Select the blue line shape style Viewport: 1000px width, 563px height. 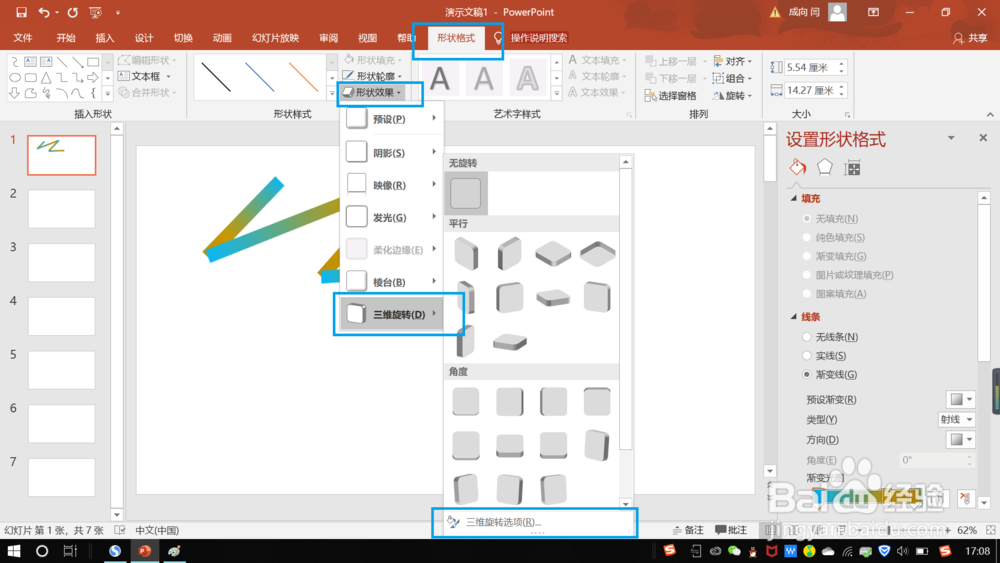[260, 77]
